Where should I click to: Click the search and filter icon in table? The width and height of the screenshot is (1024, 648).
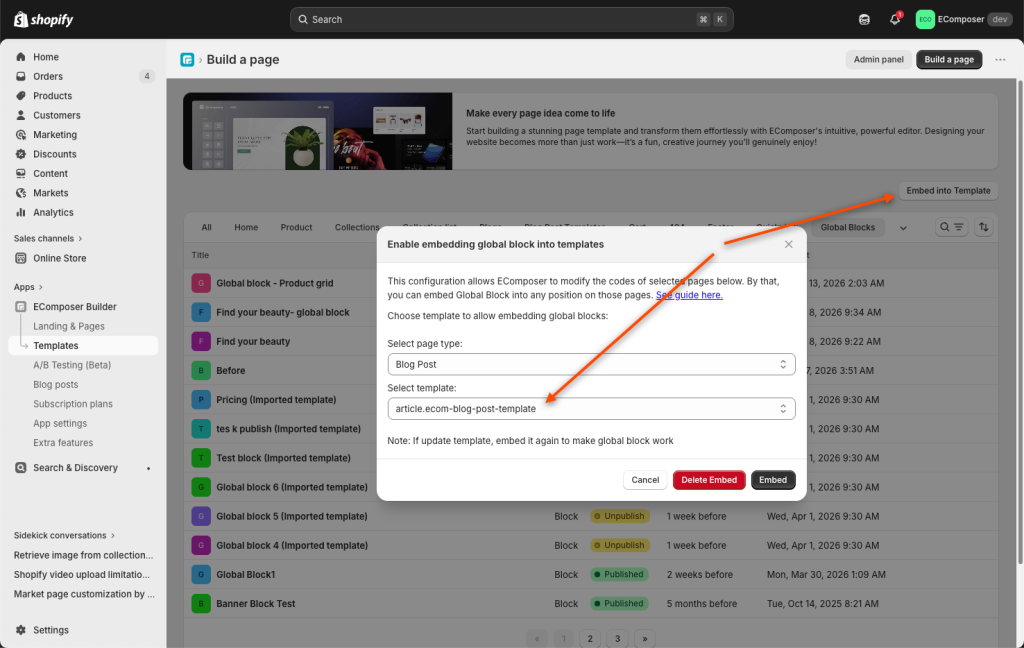point(951,227)
